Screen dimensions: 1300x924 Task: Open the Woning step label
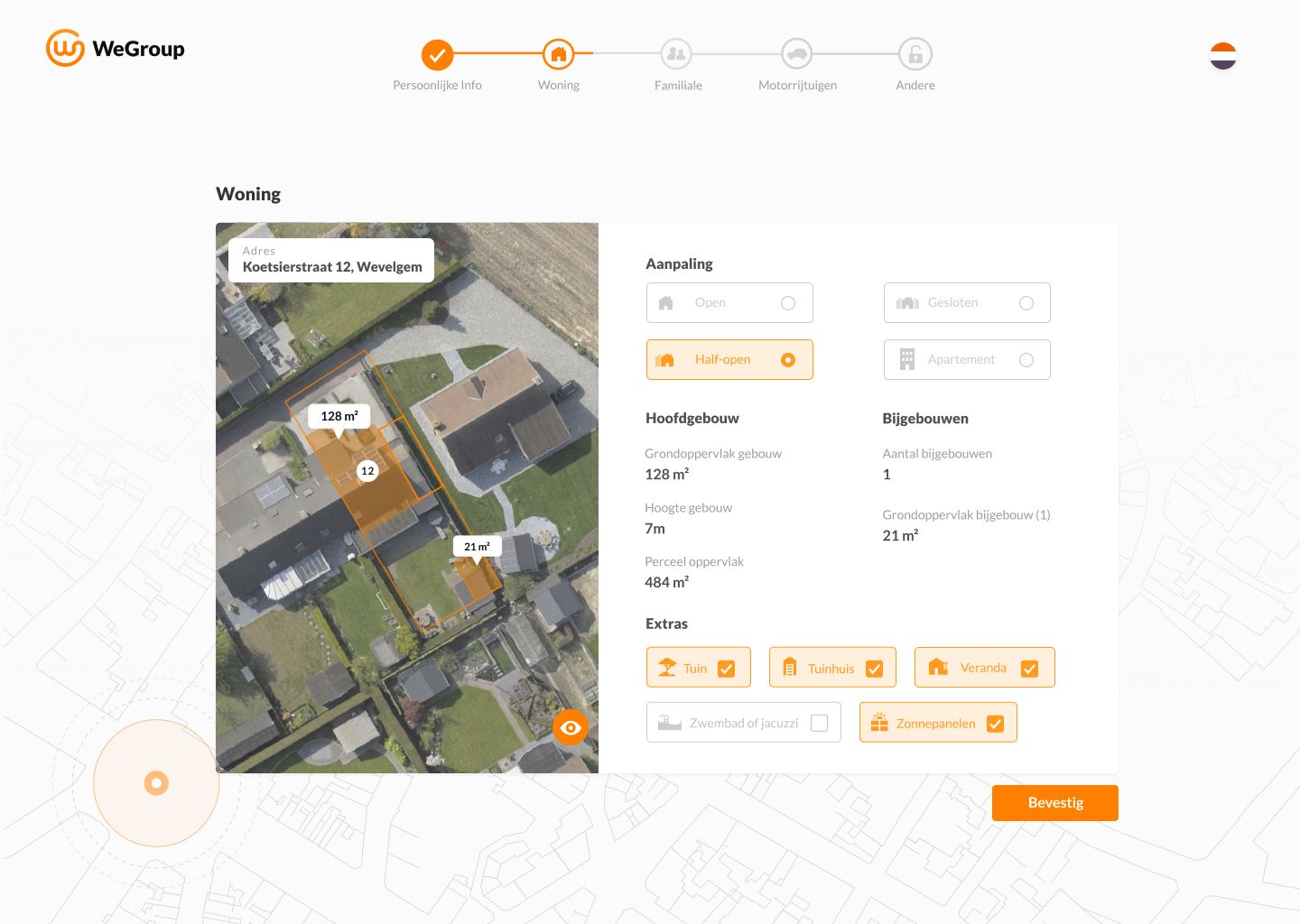click(x=559, y=86)
